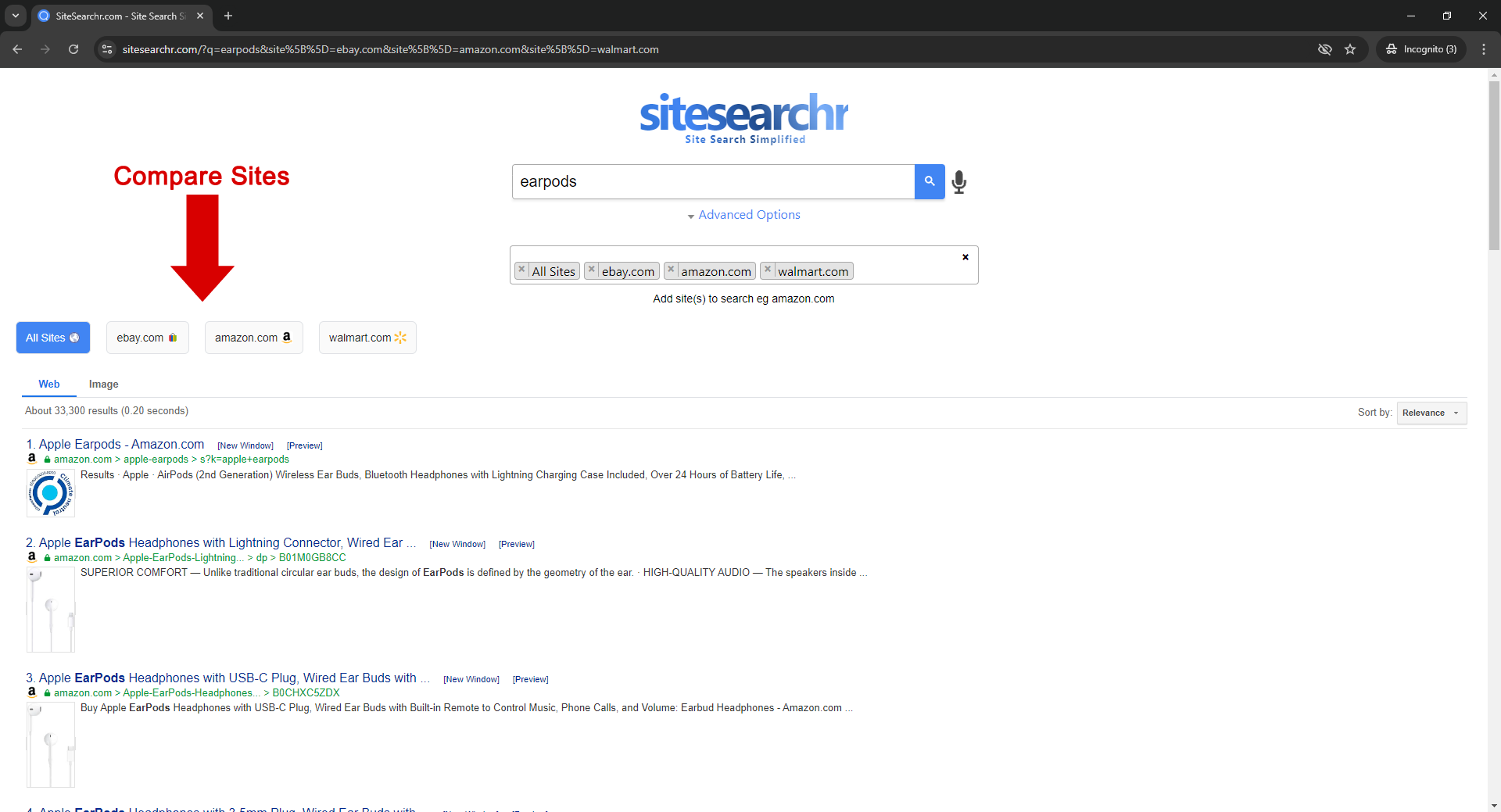
Task: Open the Chrome three-dot menu
Action: pos(1484,49)
